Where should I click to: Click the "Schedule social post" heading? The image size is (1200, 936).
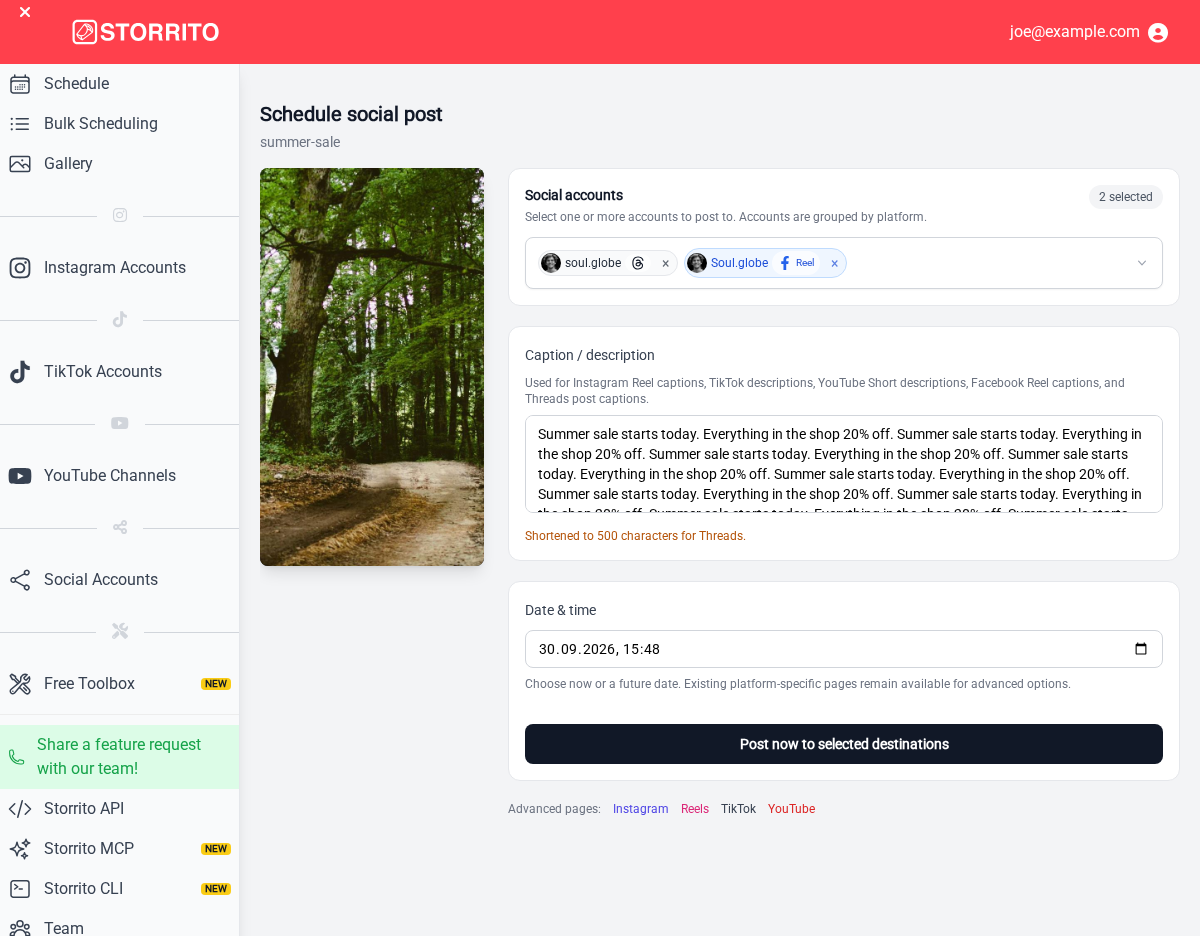pos(351,114)
